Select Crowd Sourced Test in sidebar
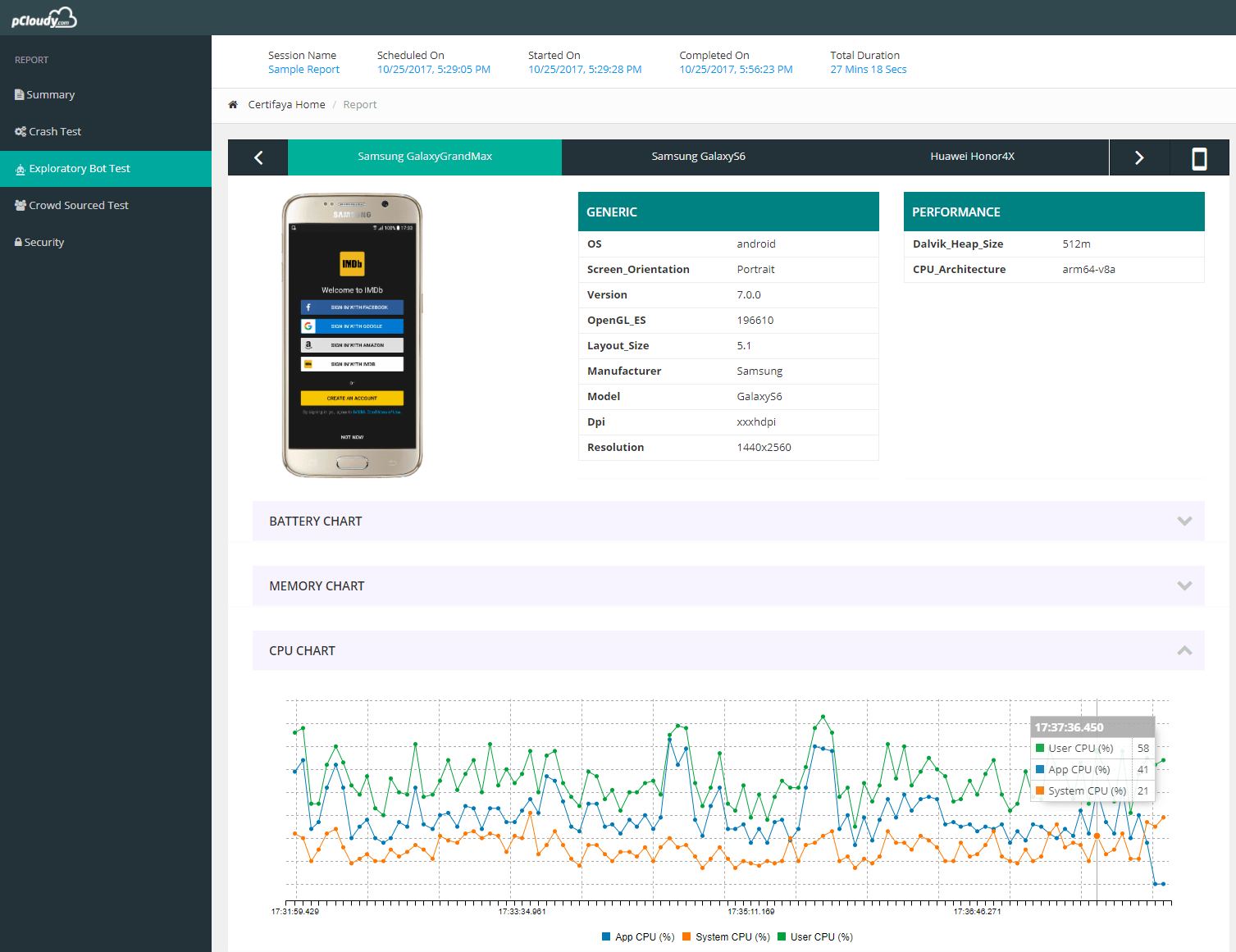Image resolution: width=1236 pixels, height=952 pixels. tap(78, 205)
